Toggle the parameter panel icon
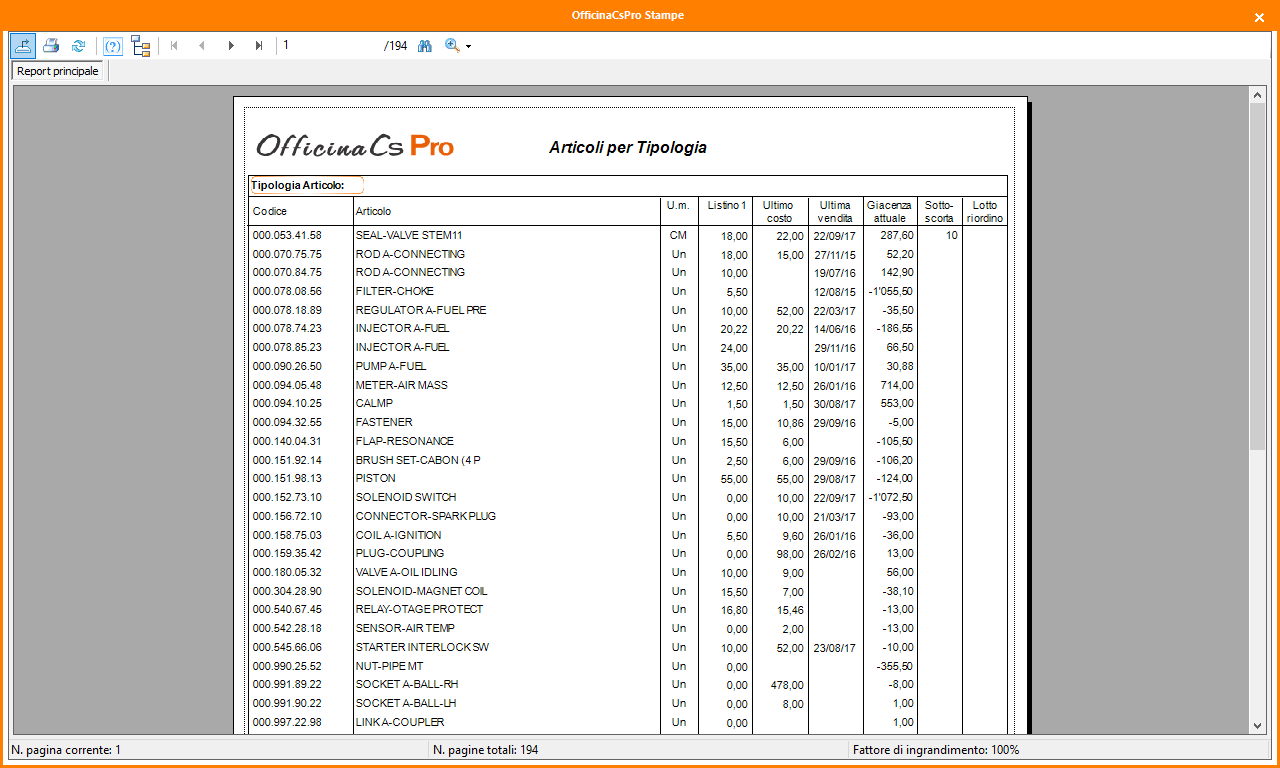This screenshot has height=768, width=1280. pyautogui.click(x=113, y=46)
